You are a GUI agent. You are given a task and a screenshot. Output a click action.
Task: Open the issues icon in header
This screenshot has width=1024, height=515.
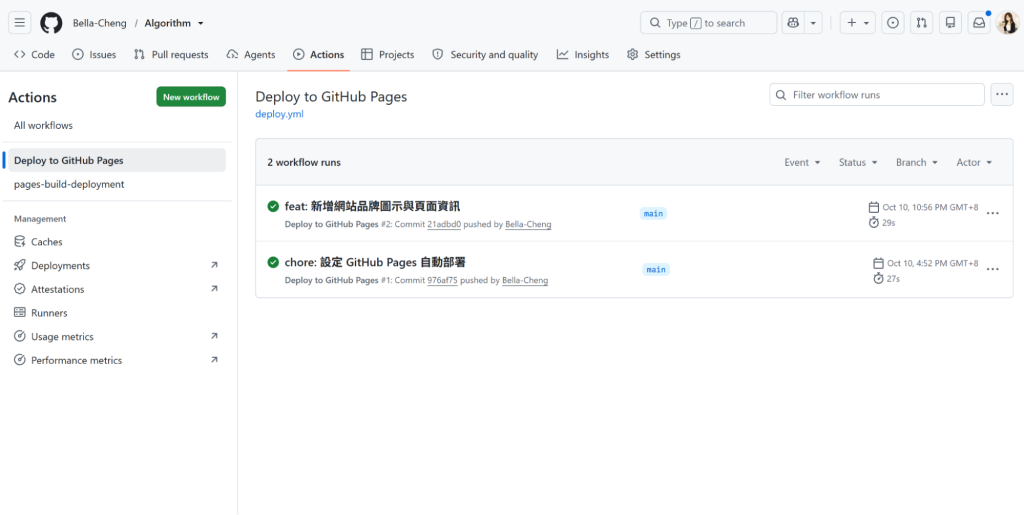click(893, 23)
